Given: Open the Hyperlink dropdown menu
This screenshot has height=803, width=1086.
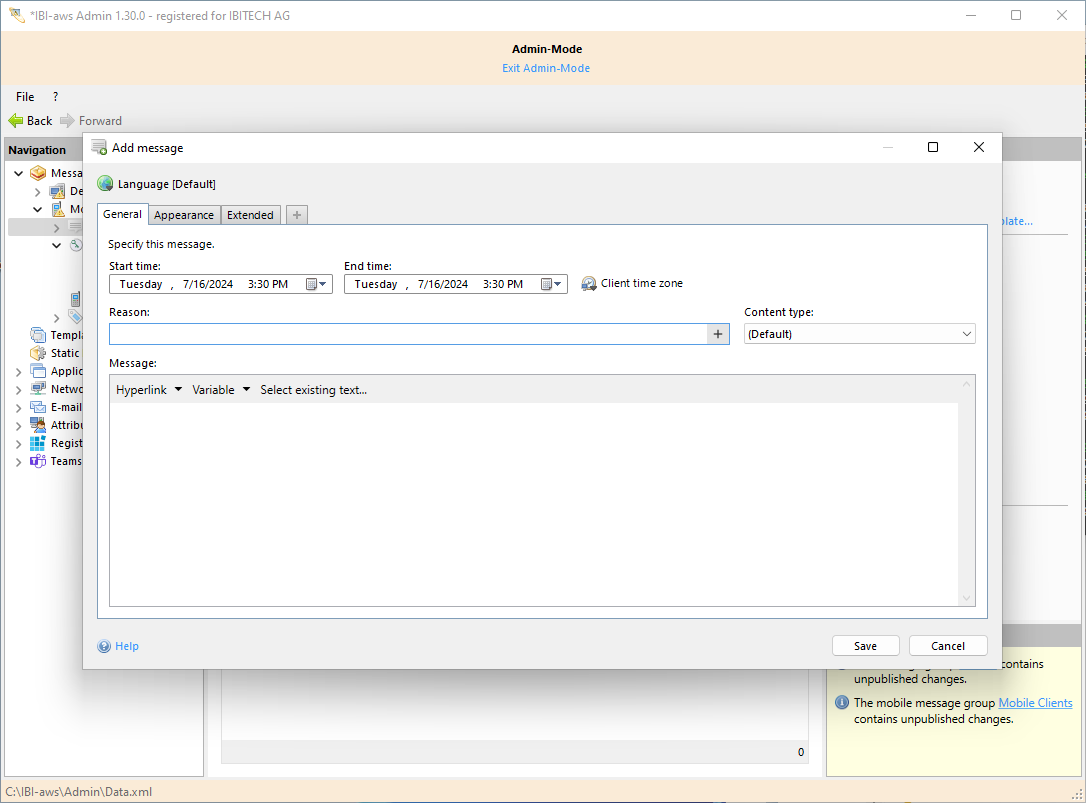Looking at the screenshot, I should pyautogui.click(x=149, y=390).
